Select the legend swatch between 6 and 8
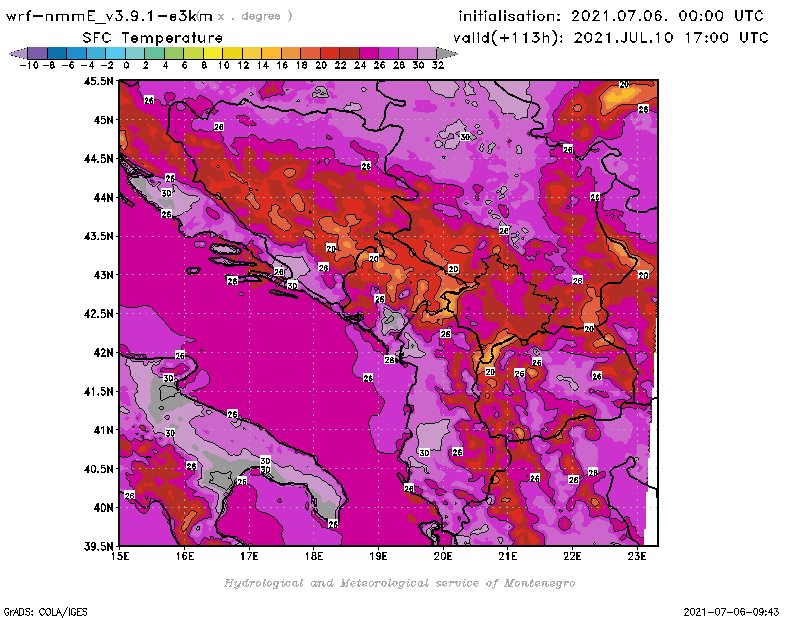 [193, 53]
